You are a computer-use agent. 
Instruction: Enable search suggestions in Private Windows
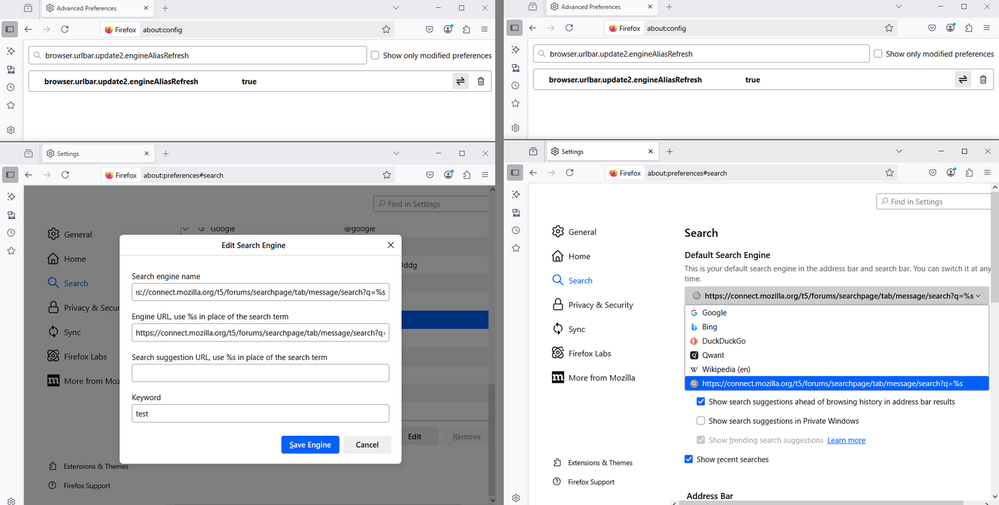point(701,421)
